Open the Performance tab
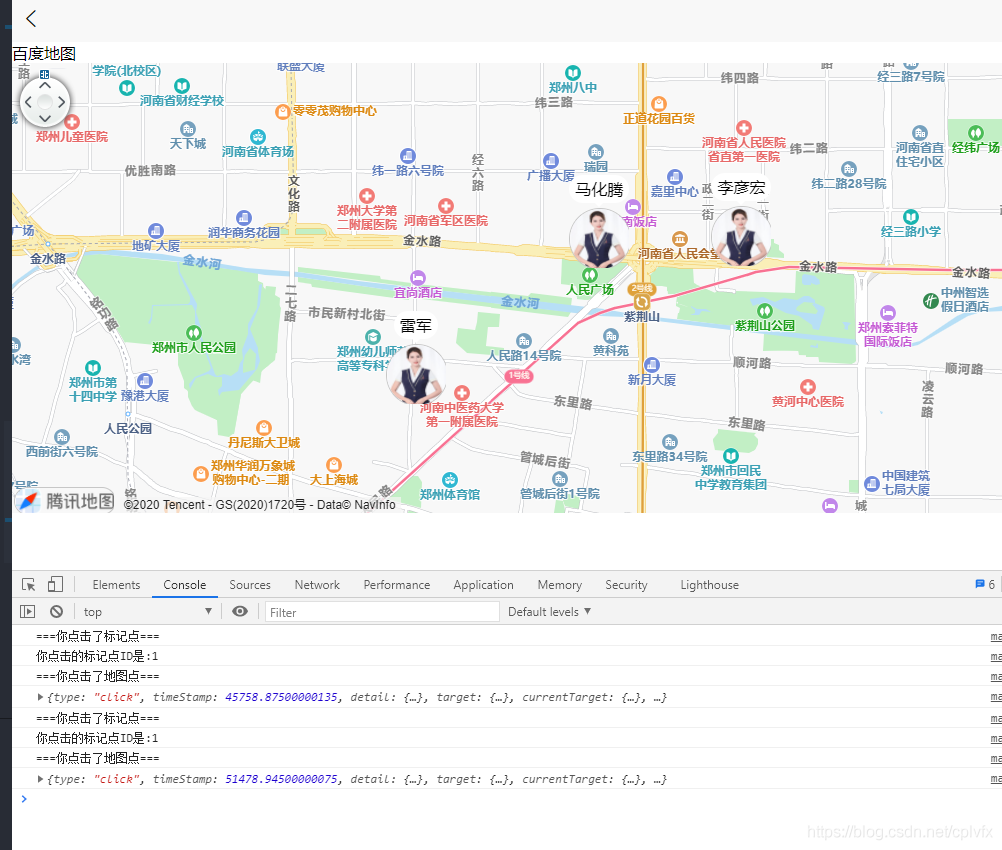The image size is (1002, 850). 397,585
